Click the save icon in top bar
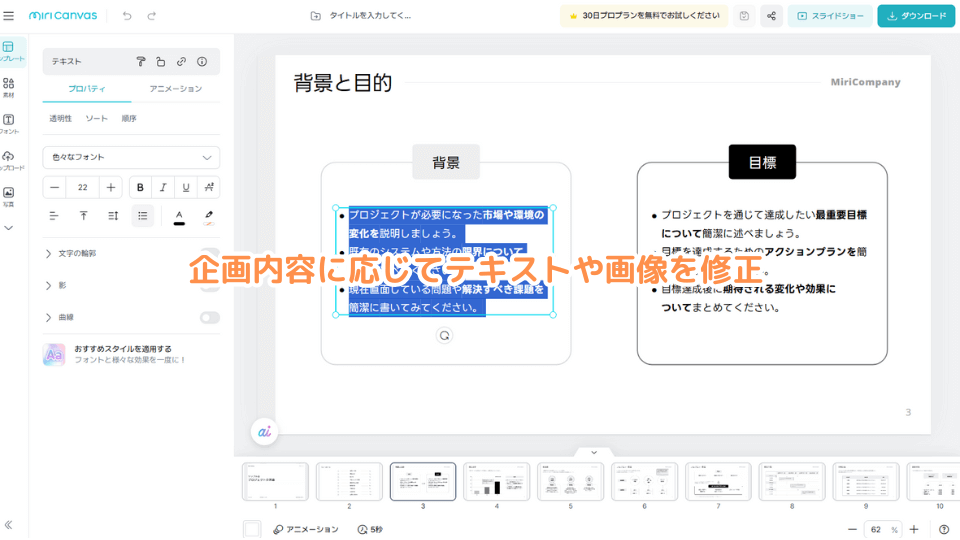This screenshot has width=960, height=540. pos(744,16)
